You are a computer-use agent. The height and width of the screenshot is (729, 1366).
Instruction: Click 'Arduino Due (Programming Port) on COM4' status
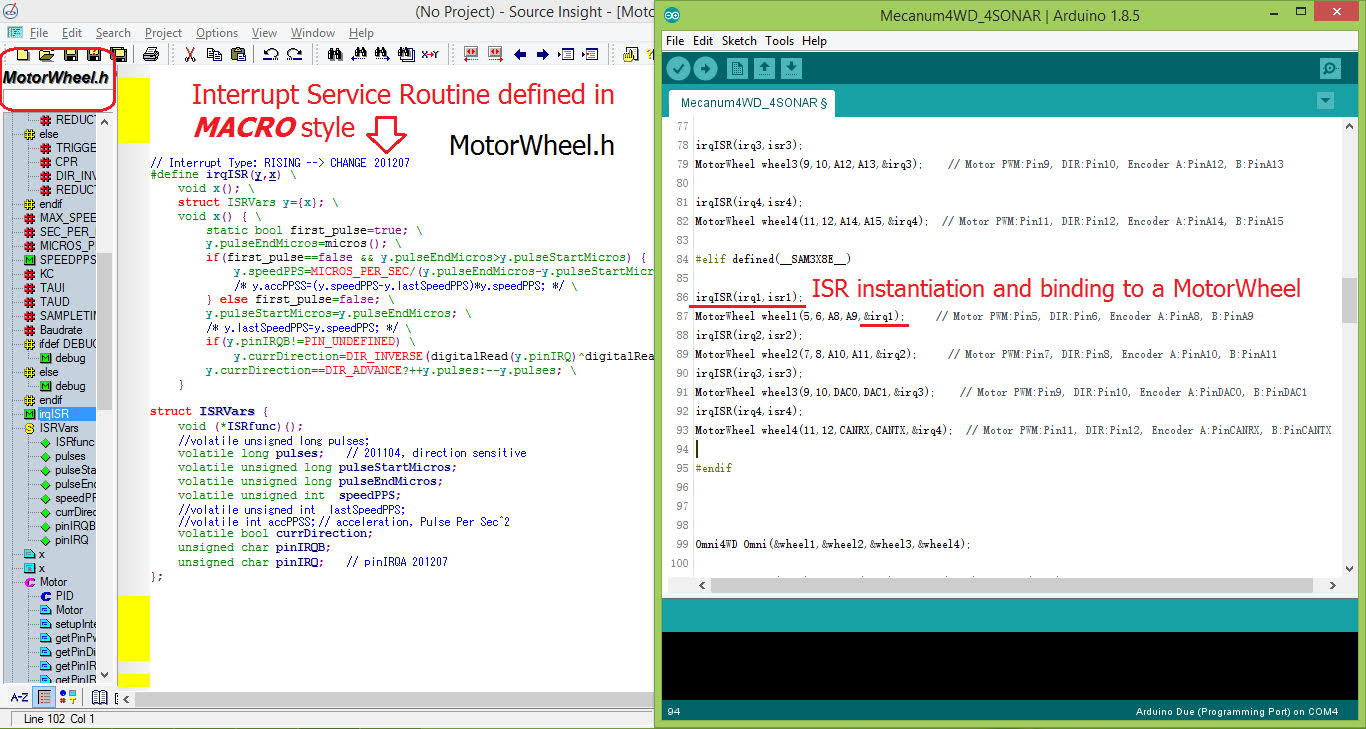click(1236, 711)
